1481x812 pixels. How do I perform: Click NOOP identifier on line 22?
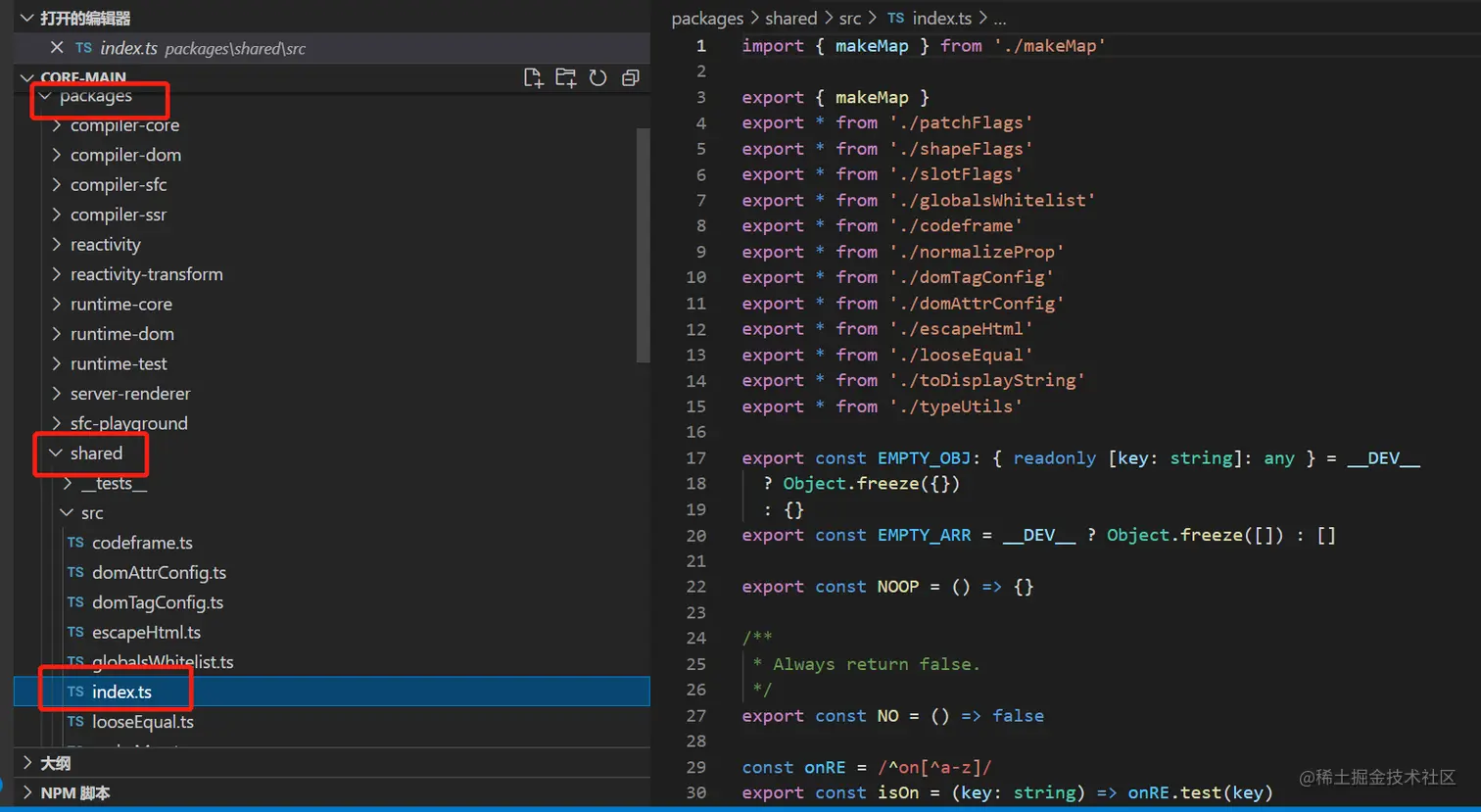click(898, 587)
